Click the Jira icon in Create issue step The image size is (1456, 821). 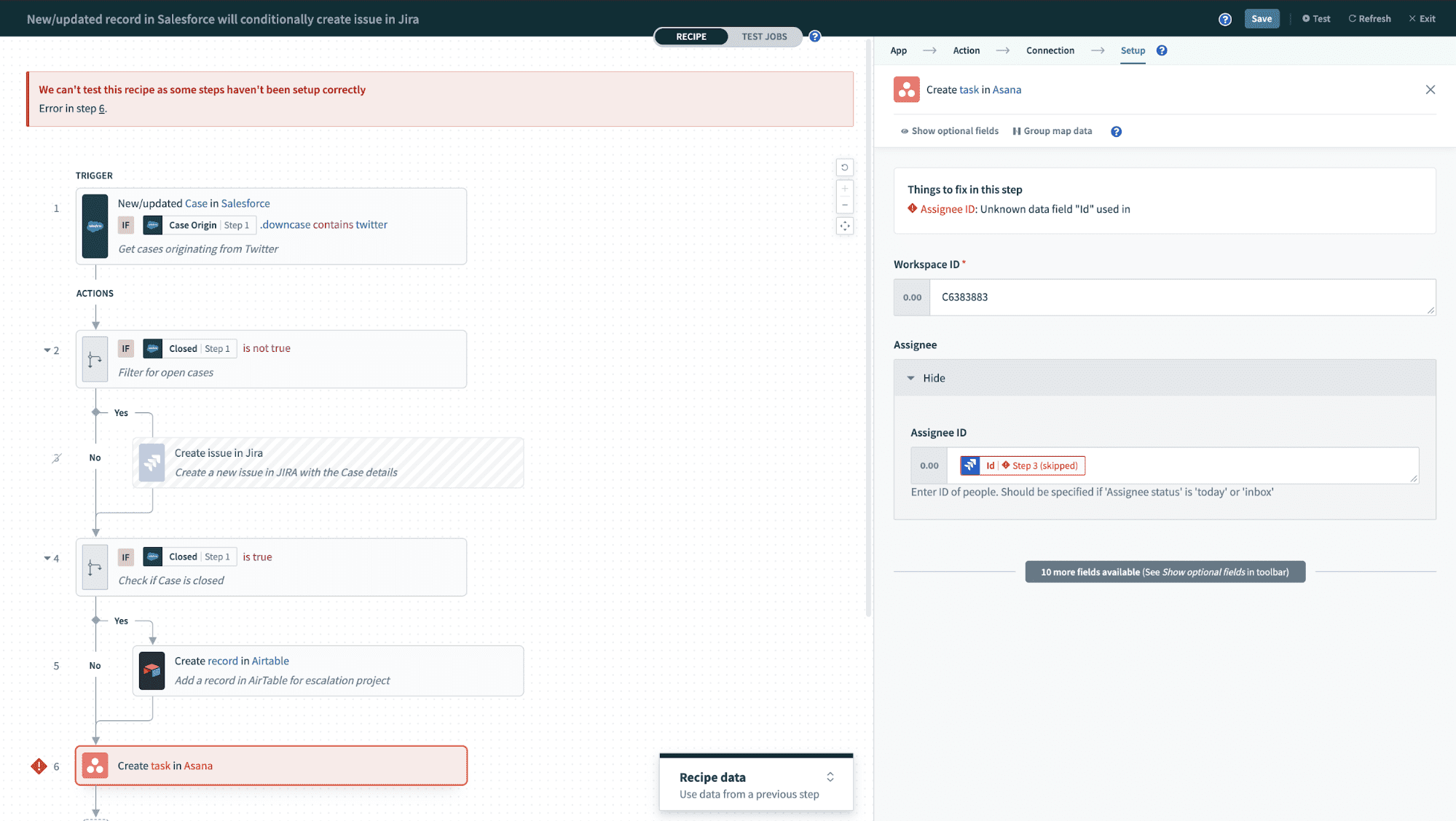coord(151,463)
